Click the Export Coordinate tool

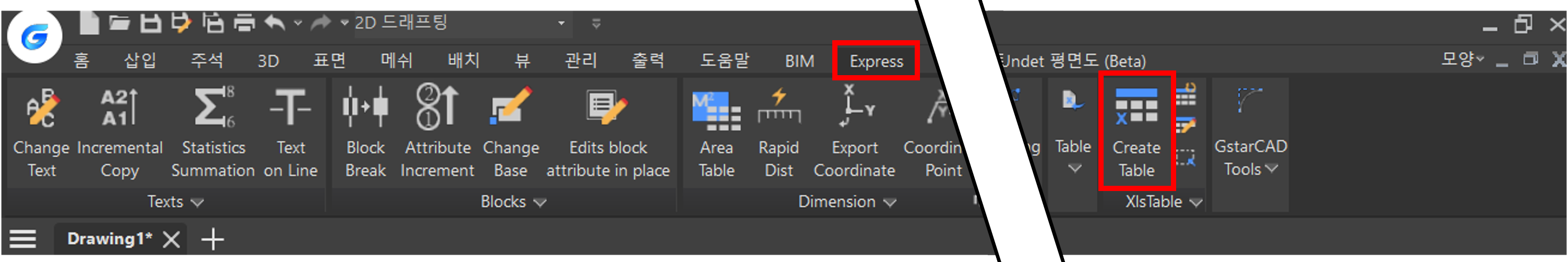(x=855, y=109)
